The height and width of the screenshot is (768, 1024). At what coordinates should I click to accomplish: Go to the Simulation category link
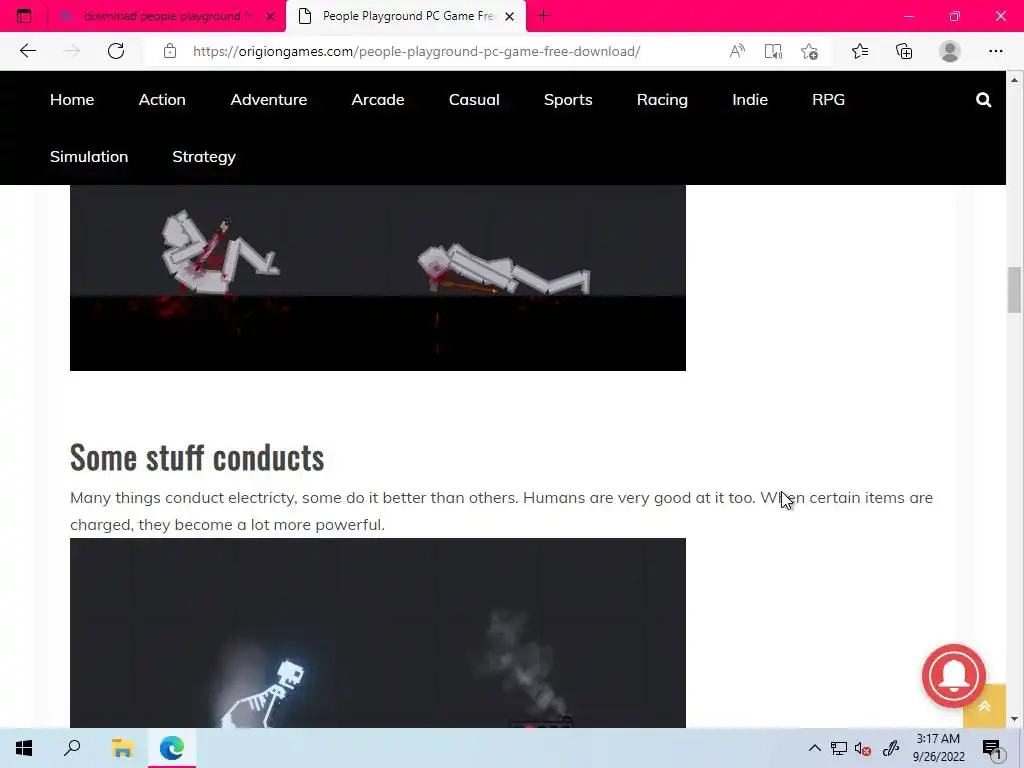click(x=89, y=157)
